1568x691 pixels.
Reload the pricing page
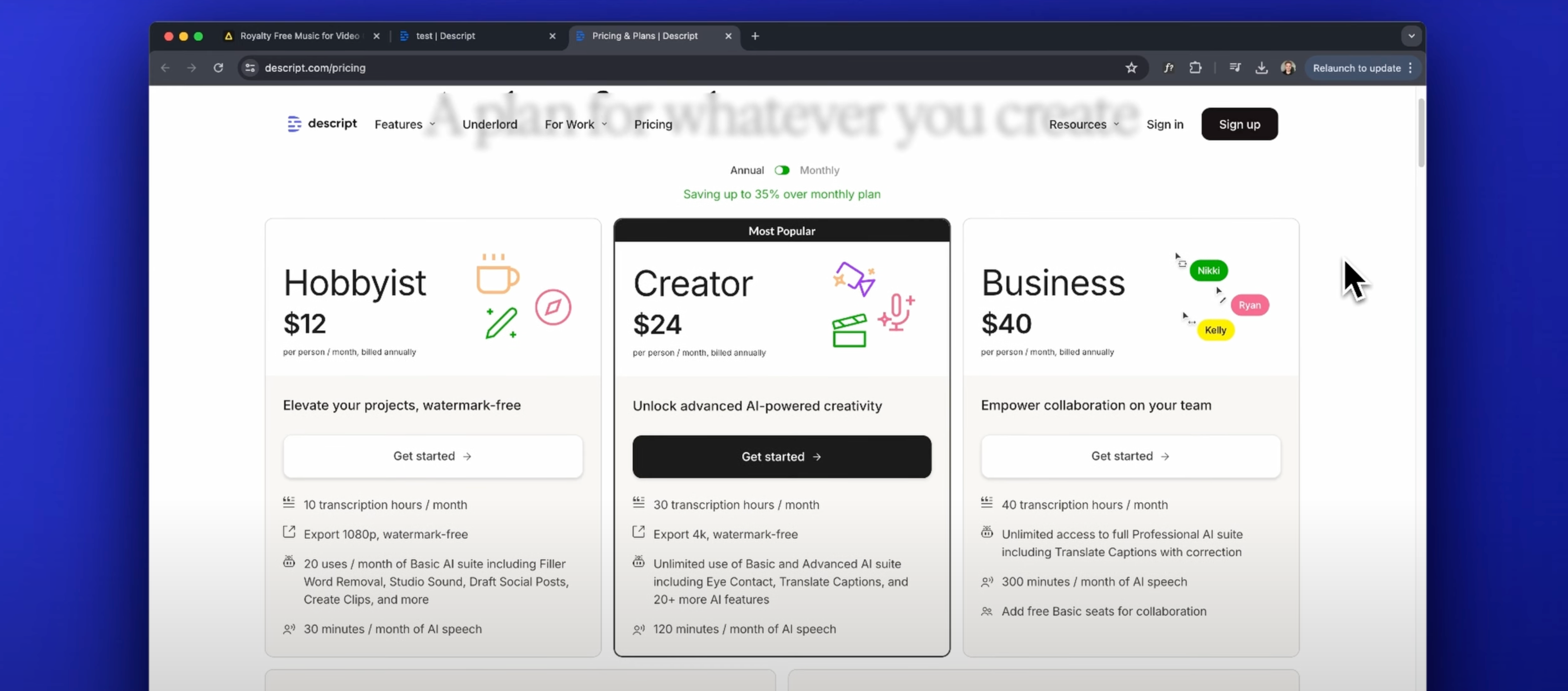218,68
